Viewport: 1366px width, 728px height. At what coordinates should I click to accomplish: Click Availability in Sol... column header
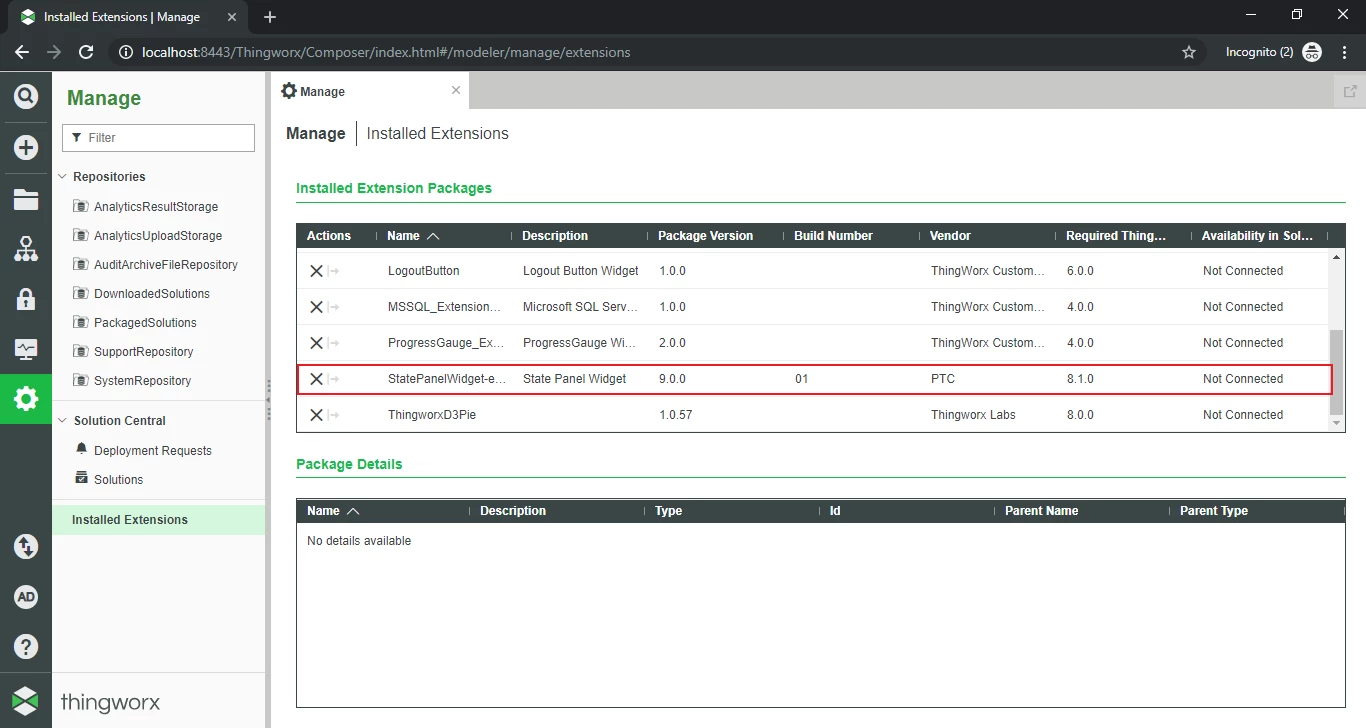click(1257, 236)
